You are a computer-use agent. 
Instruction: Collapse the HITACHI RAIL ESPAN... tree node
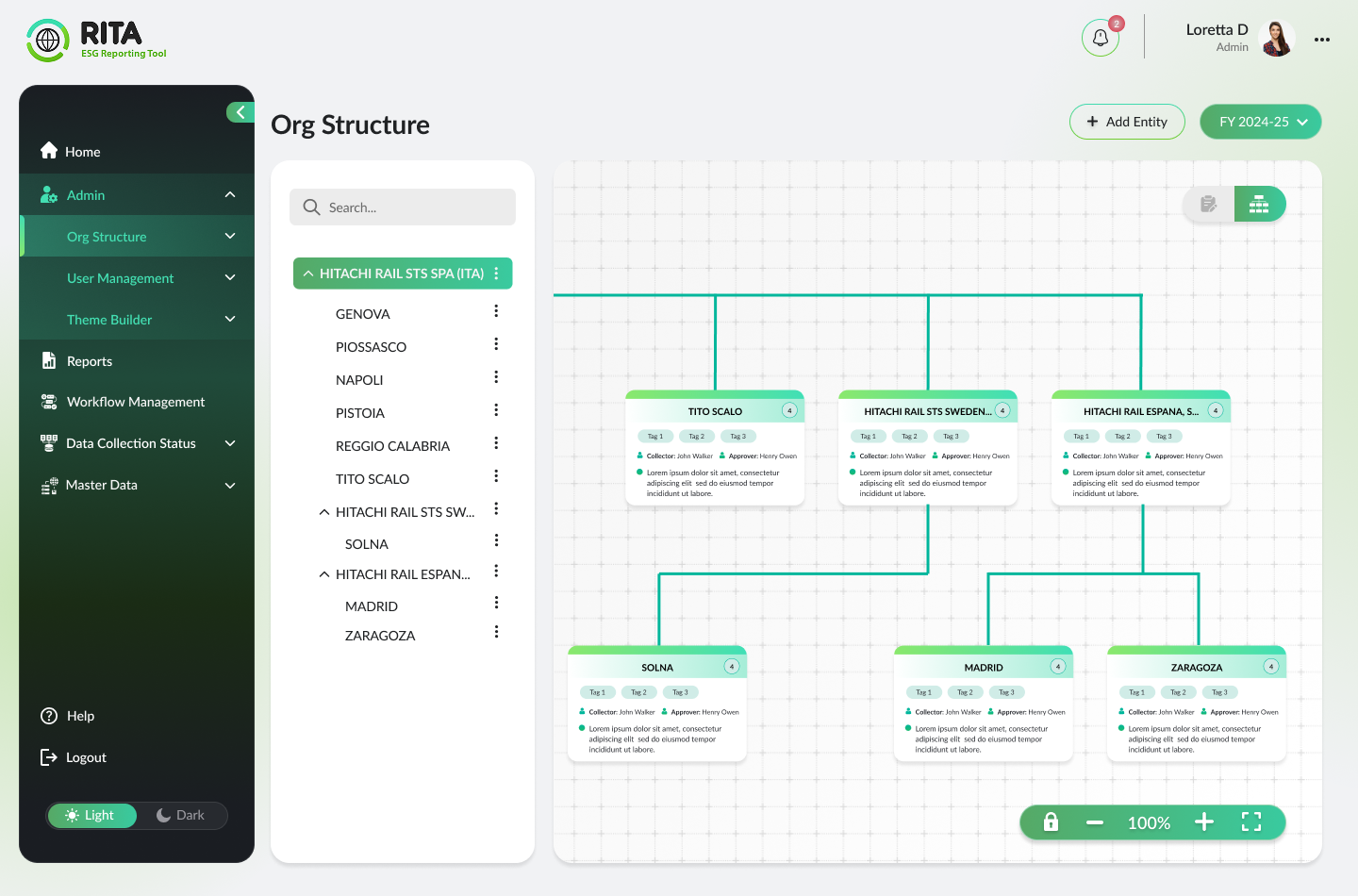coord(324,574)
